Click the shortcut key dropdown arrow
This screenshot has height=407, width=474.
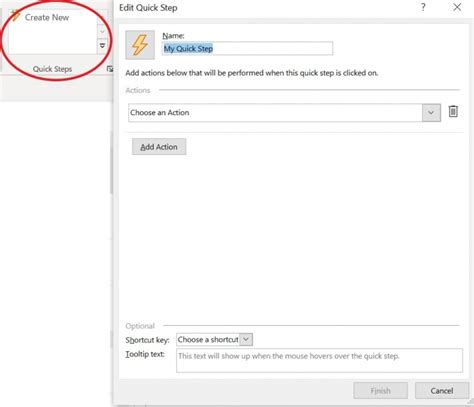(246, 340)
